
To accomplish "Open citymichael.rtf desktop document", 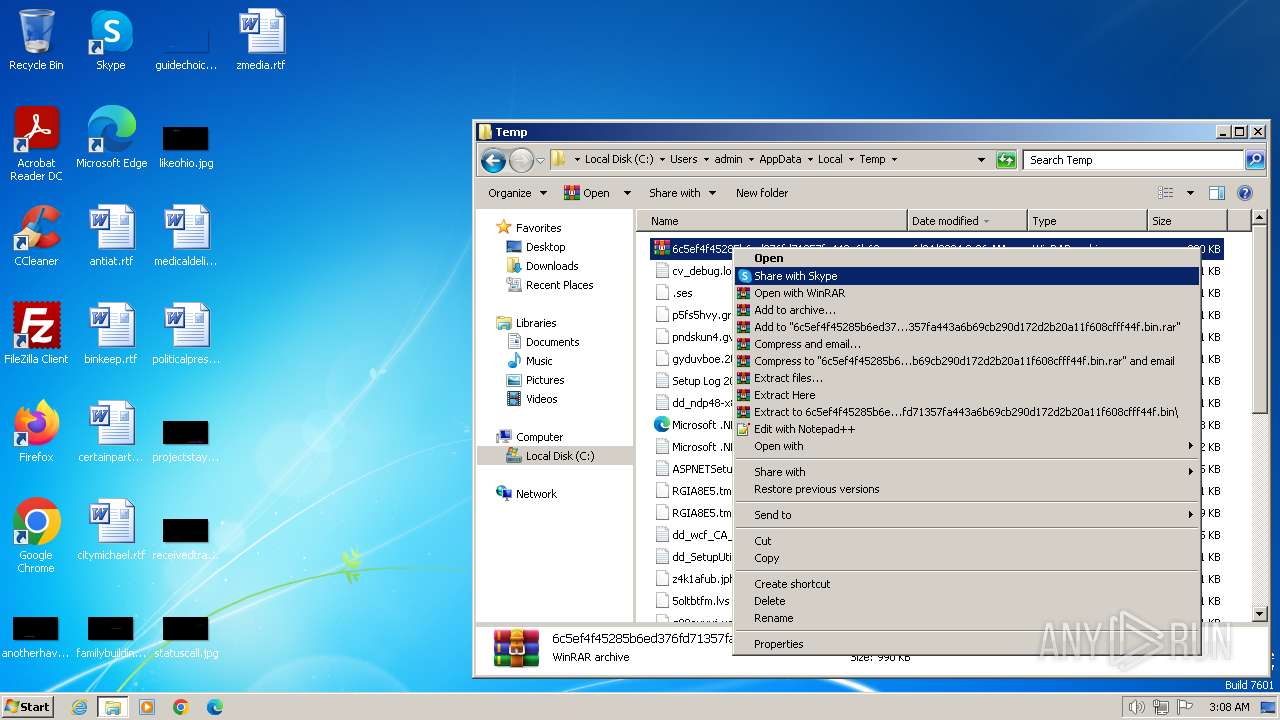I will coord(111,530).
